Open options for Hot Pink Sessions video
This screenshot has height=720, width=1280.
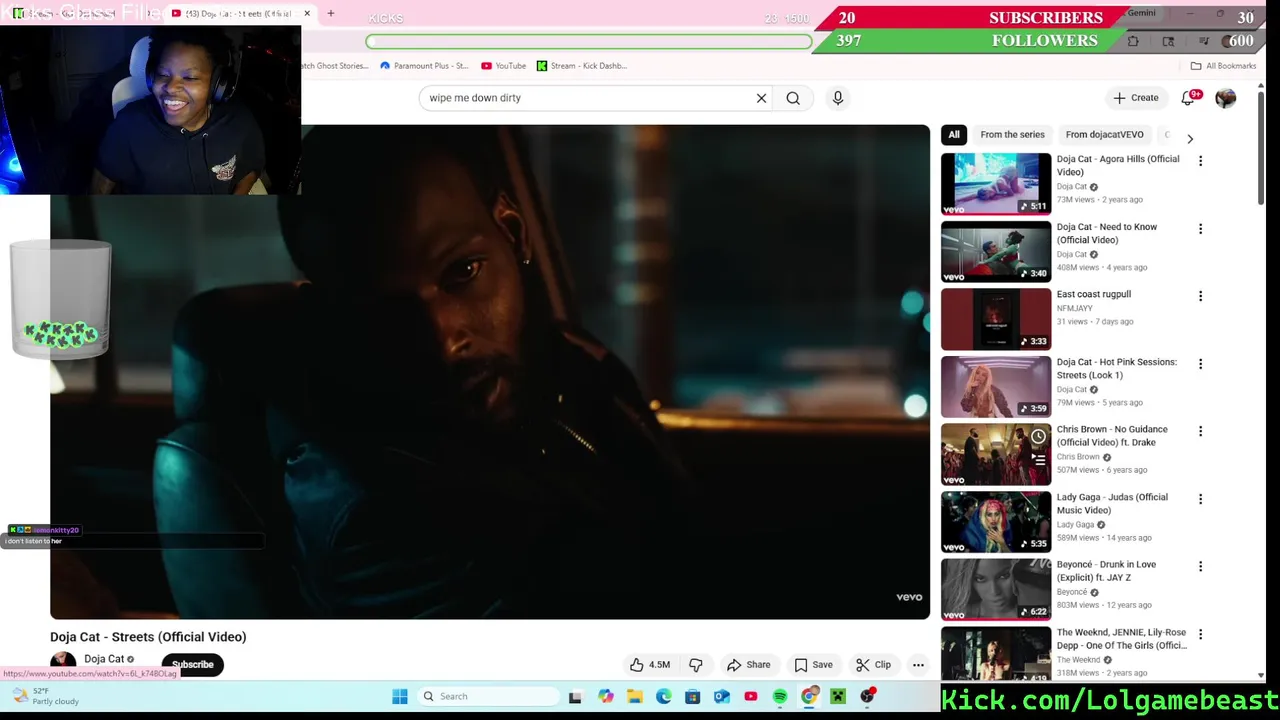(1200, 364)
